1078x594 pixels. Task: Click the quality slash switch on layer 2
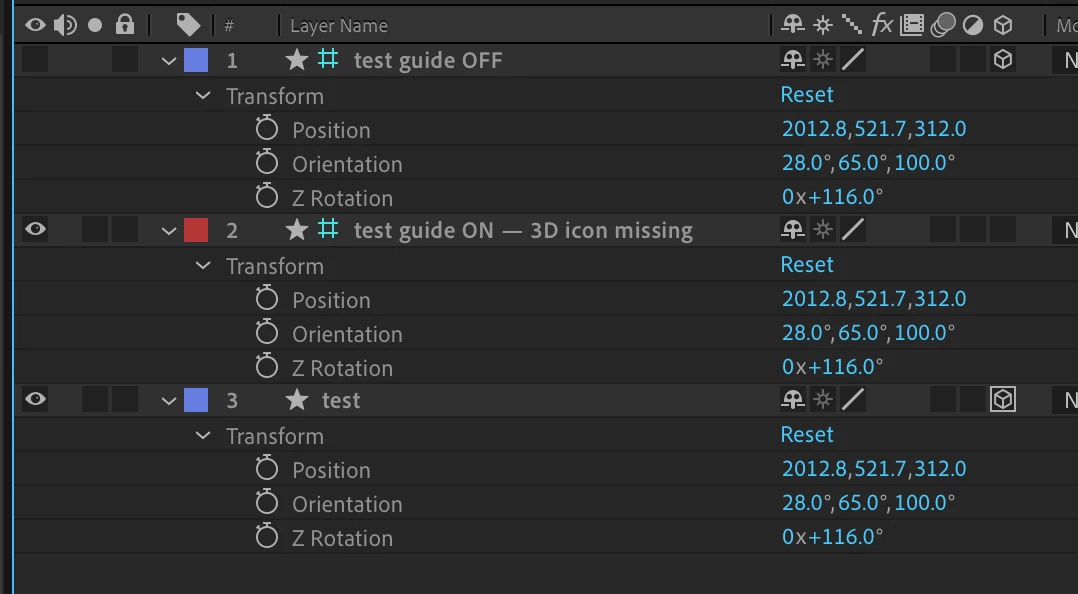coord(852,231)
